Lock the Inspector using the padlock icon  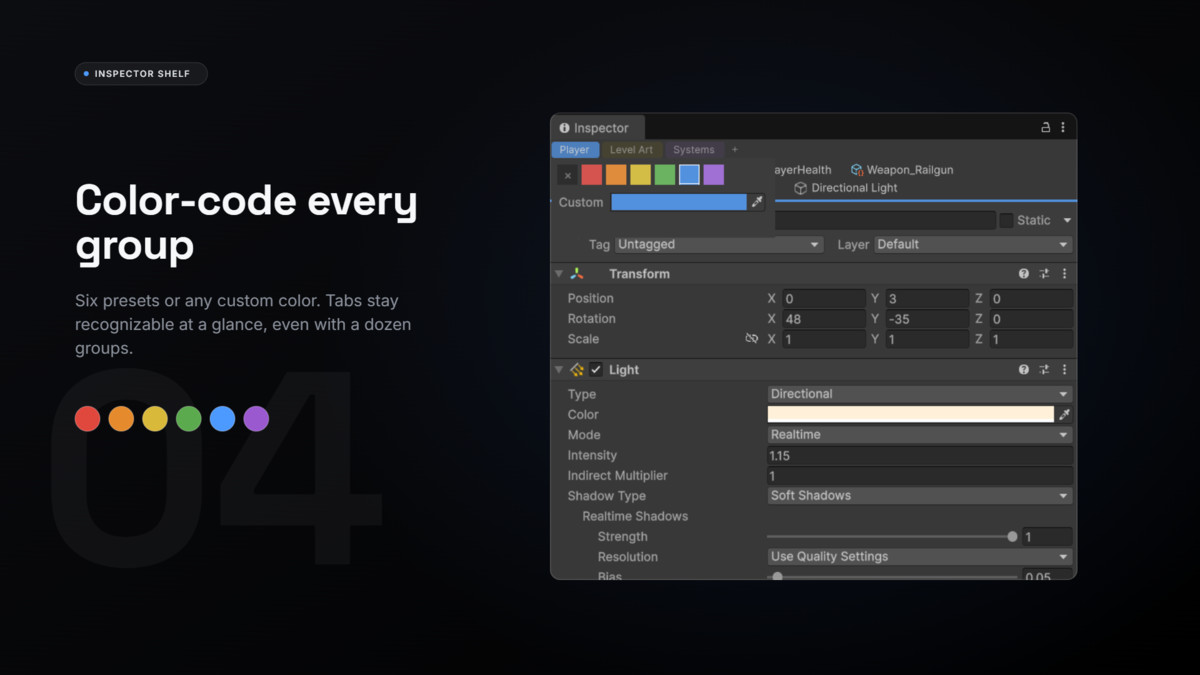1045,128
